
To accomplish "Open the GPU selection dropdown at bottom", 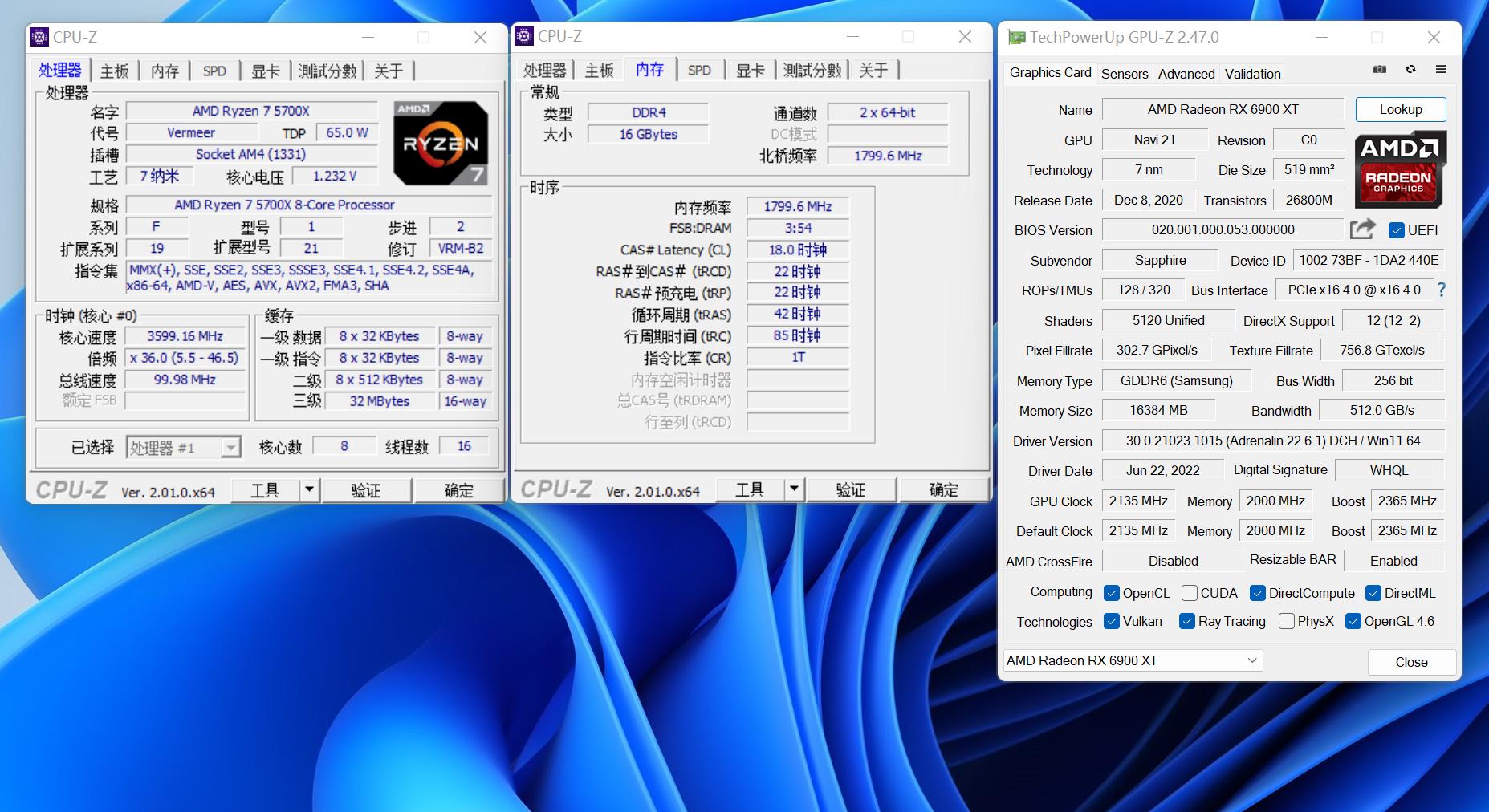I will click(1251, 660).
